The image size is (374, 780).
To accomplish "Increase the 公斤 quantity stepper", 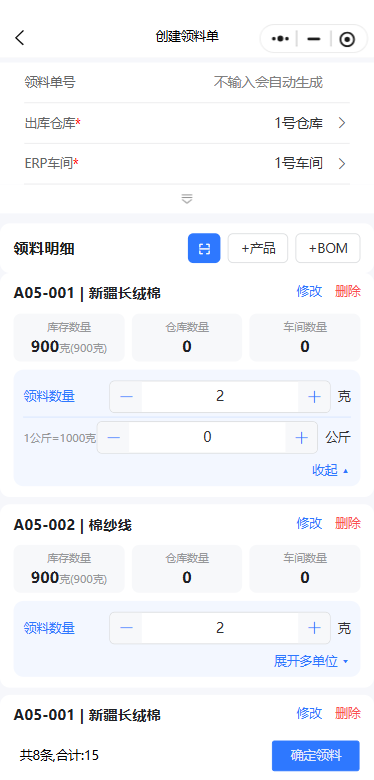I will (x=301, y=438).
